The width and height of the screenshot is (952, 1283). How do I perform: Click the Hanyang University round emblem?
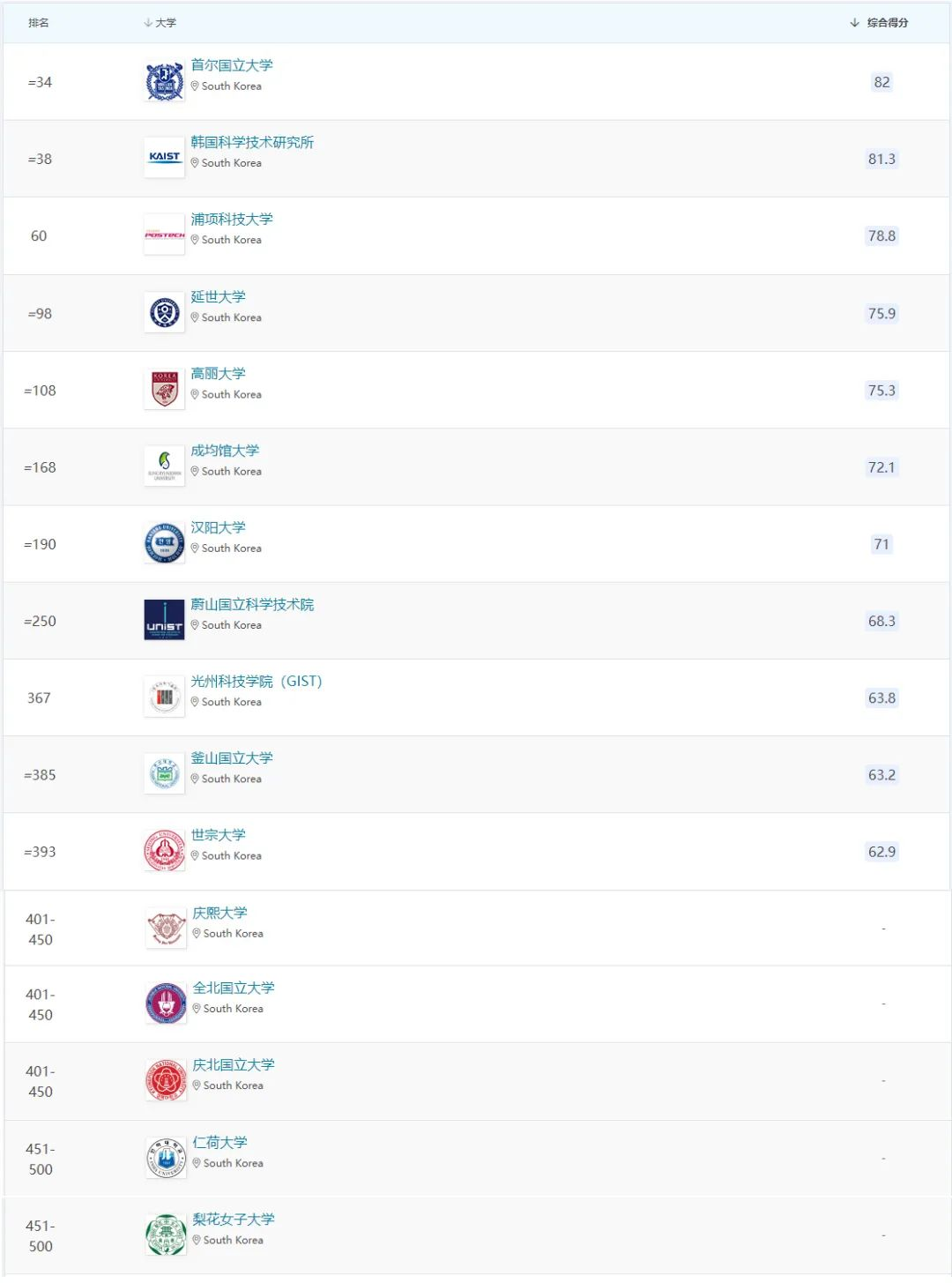pyautogui.click(x=164, y=544)
